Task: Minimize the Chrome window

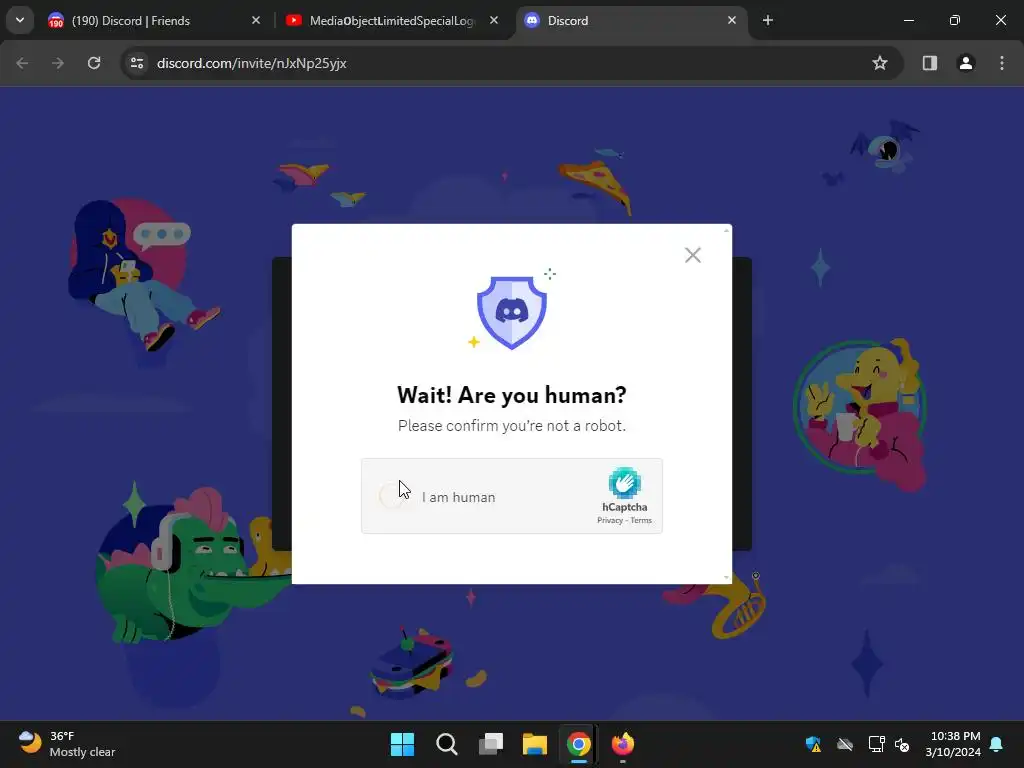Action: (908, 20)
